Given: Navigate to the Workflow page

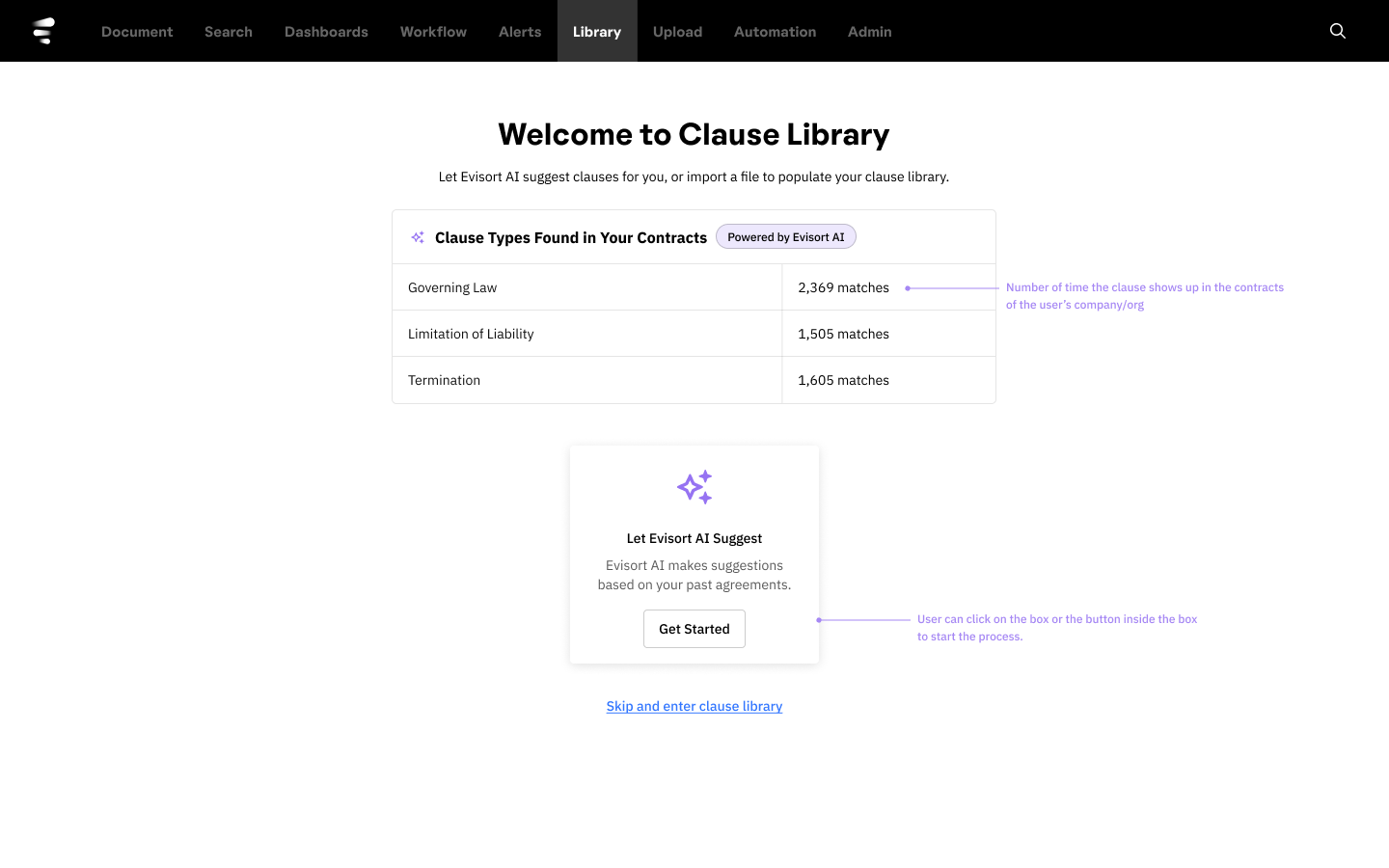Looking at the screenshot, I should click(433, 31).
